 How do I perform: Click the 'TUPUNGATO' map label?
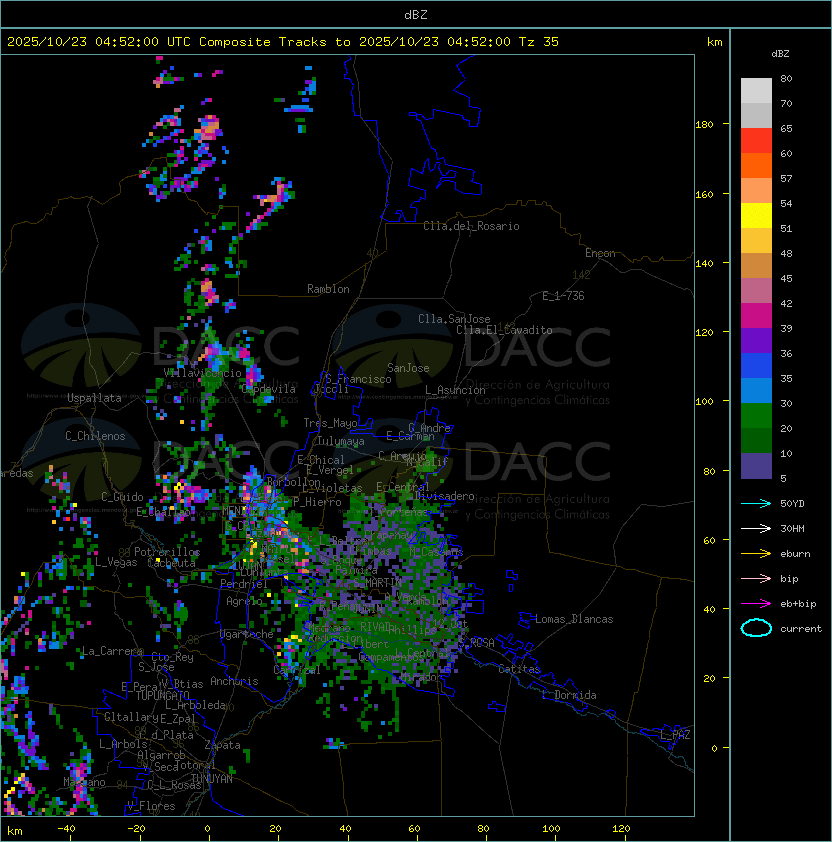(x=162, y=695)
